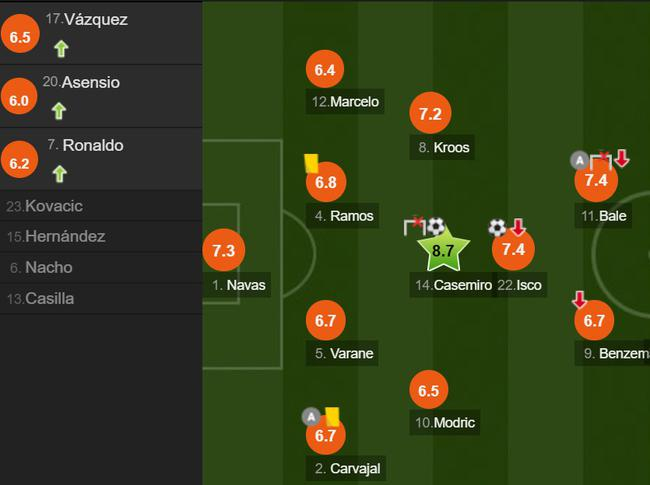650x485 pixels.
Task: Click Casilla in the substitutes list
Action: click(x=48, y=299)
